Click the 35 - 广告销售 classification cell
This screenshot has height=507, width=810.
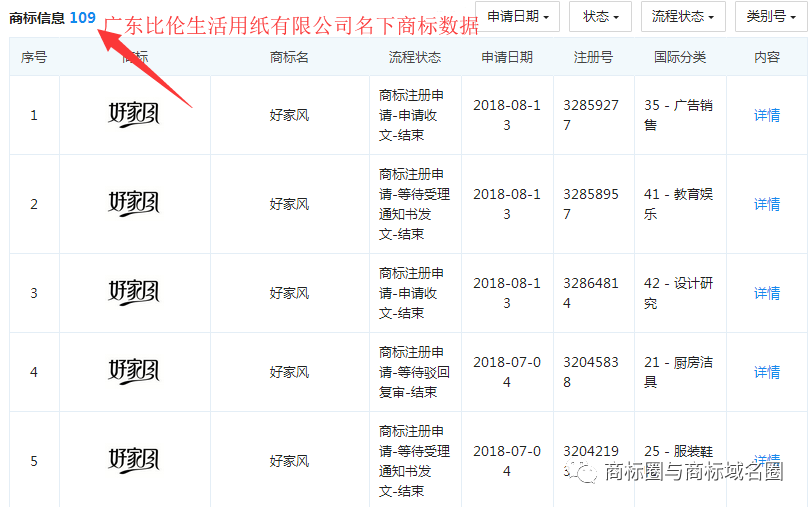(678, 115)
